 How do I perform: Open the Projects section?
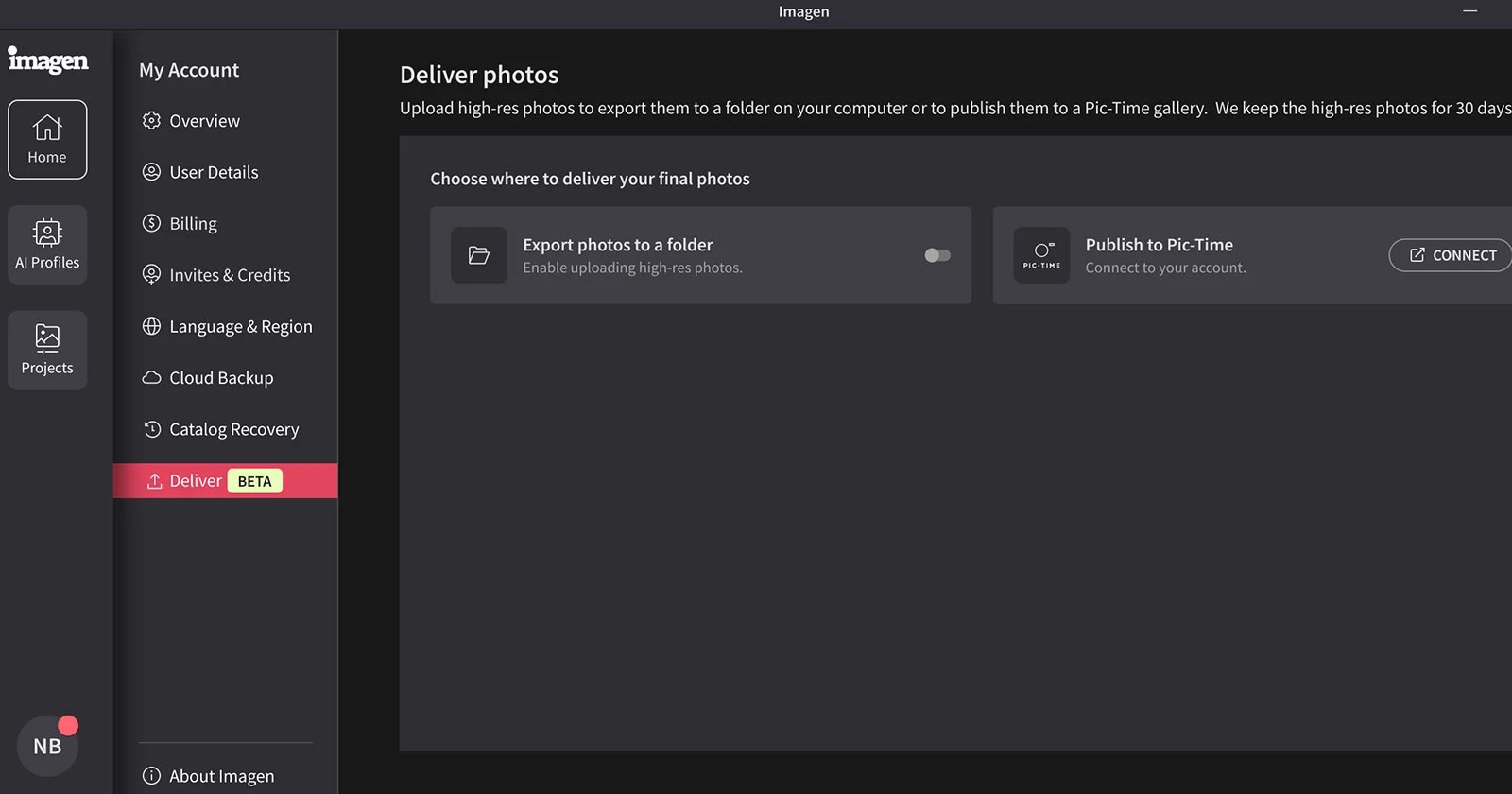(x=47, y=350)
